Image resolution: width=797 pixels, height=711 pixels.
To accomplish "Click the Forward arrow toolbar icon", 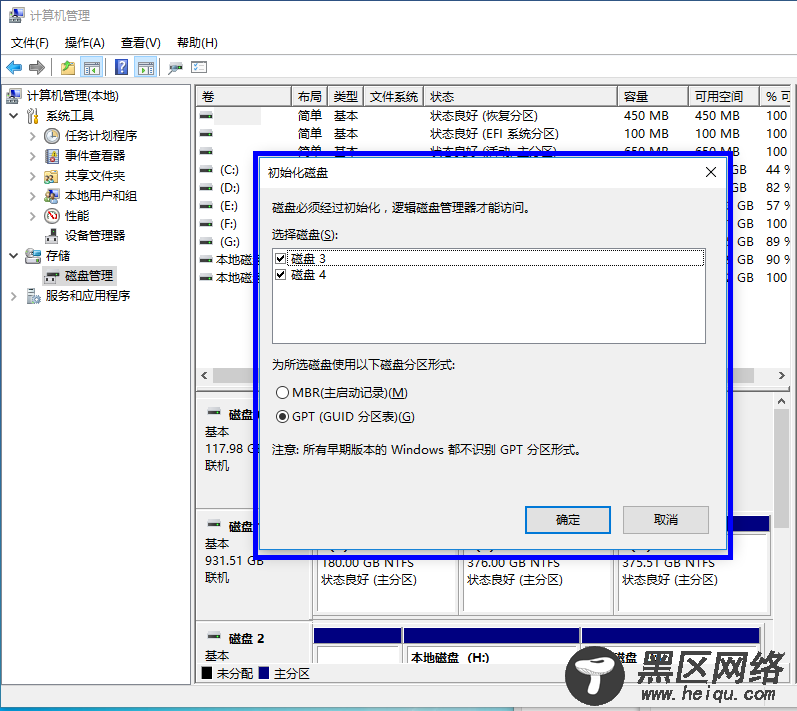I will (37, 67).
